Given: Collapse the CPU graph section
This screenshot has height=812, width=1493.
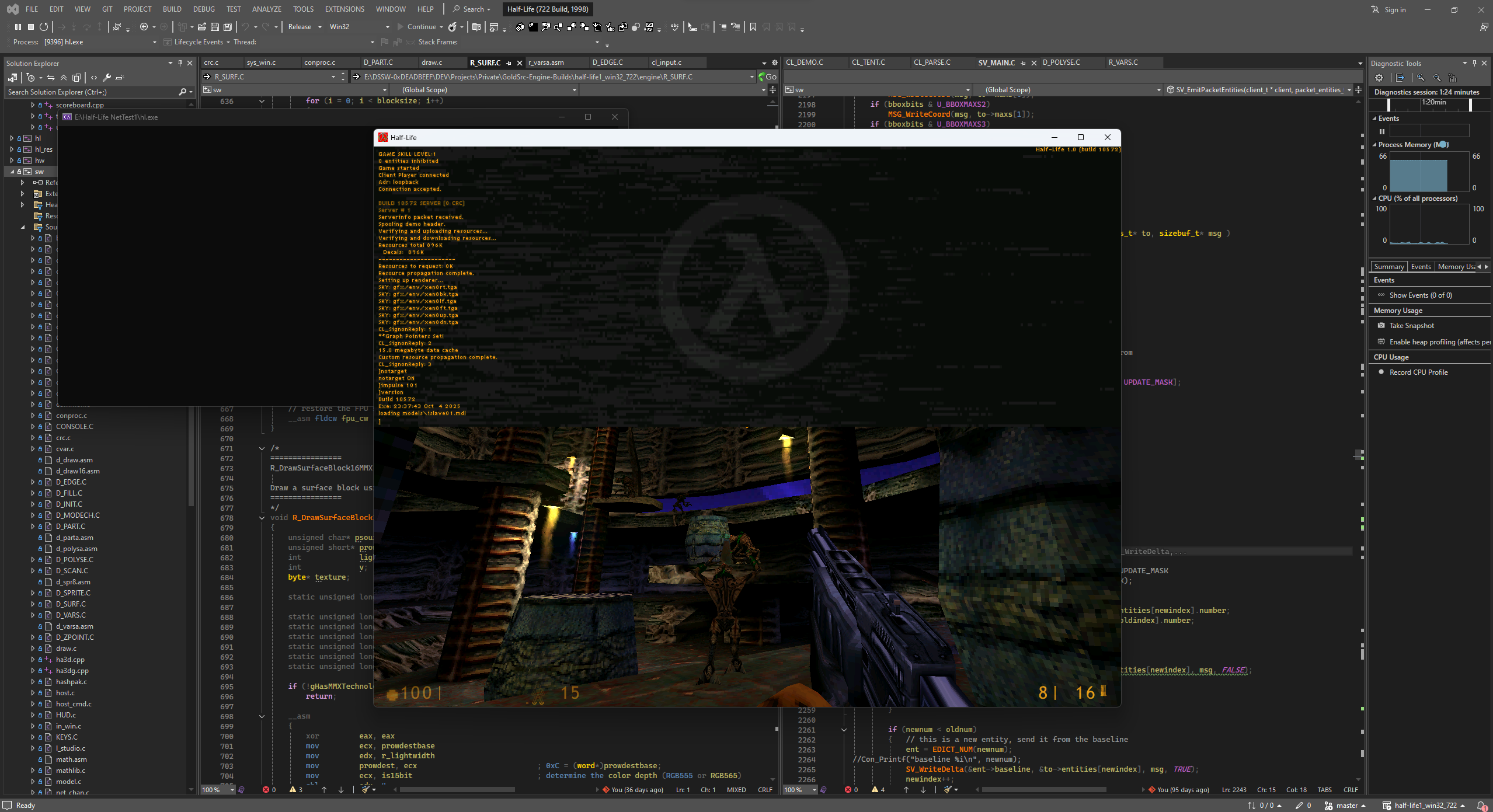Looking at the screenshot, I should (x=1374, y=198).
